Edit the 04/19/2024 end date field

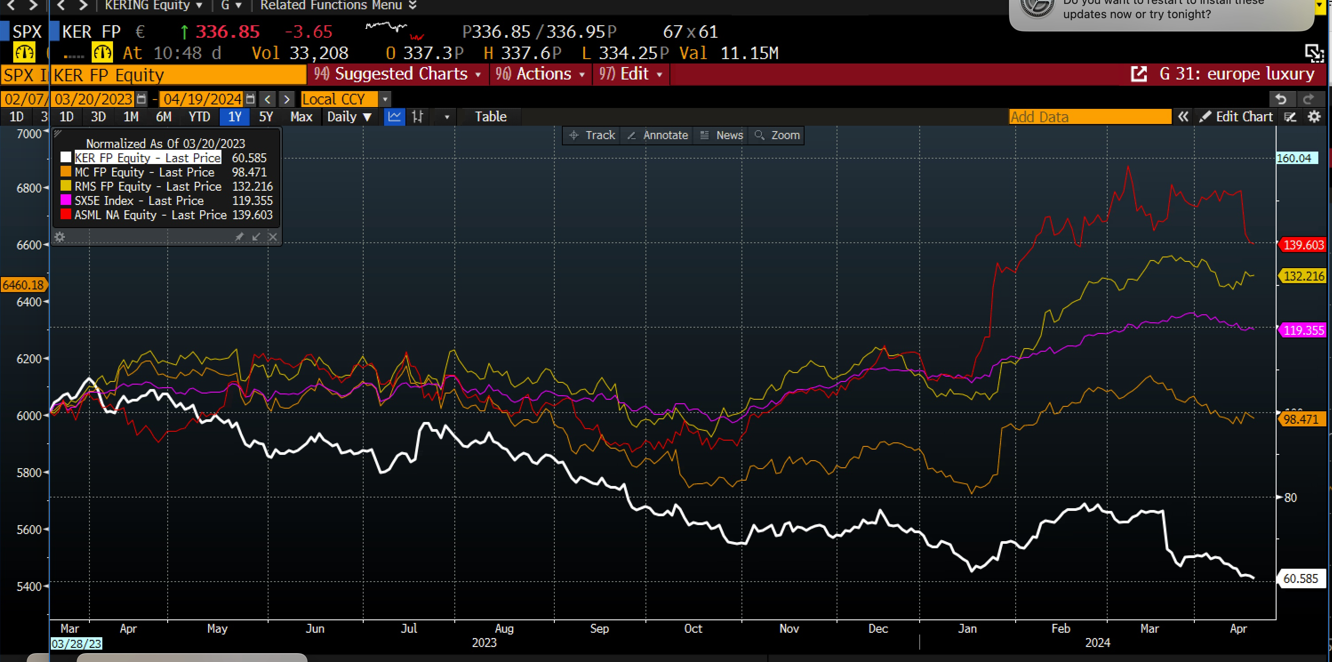[202, 99]
